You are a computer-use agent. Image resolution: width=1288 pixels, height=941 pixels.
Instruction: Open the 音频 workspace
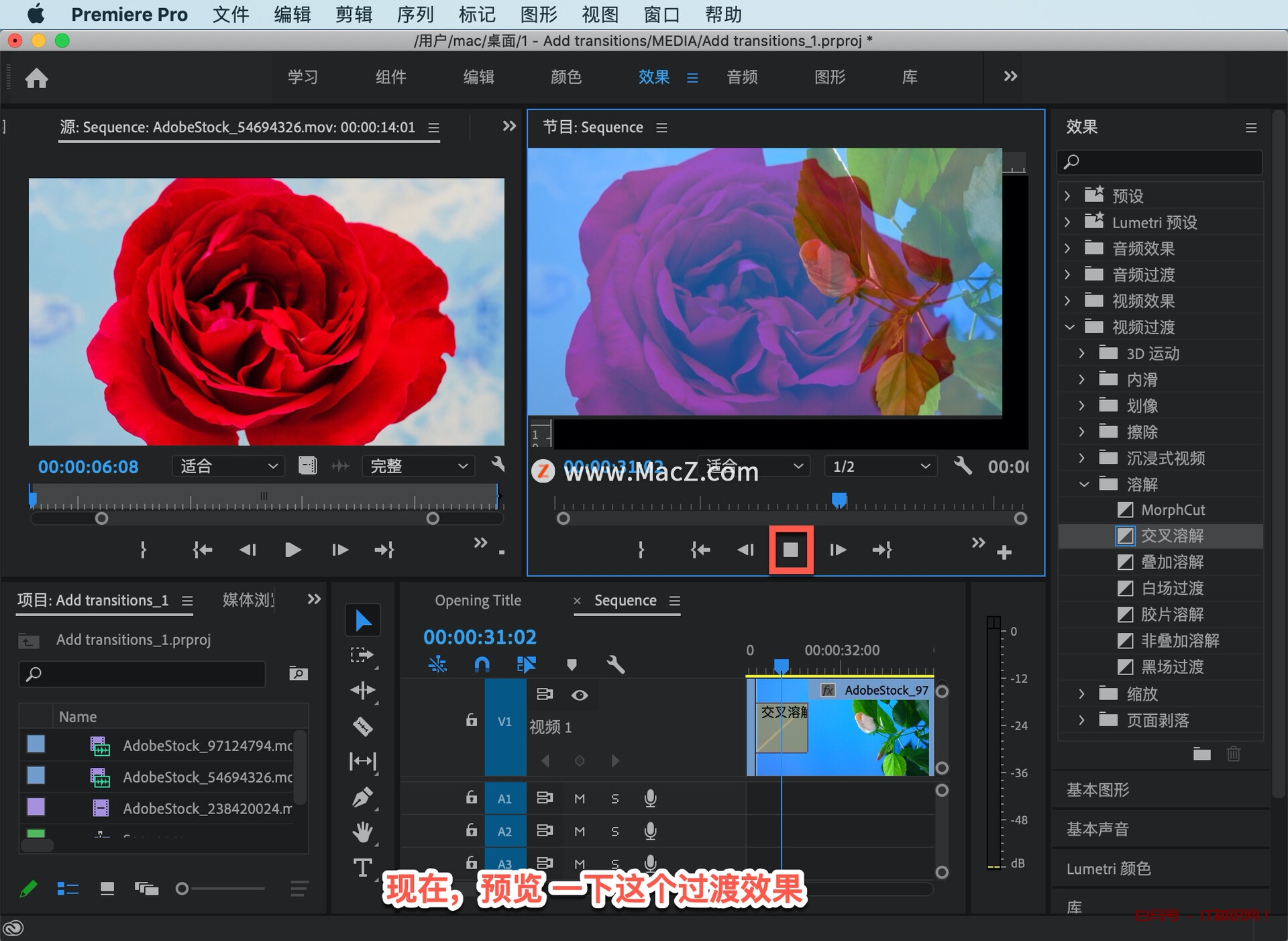tap(742, 77)
